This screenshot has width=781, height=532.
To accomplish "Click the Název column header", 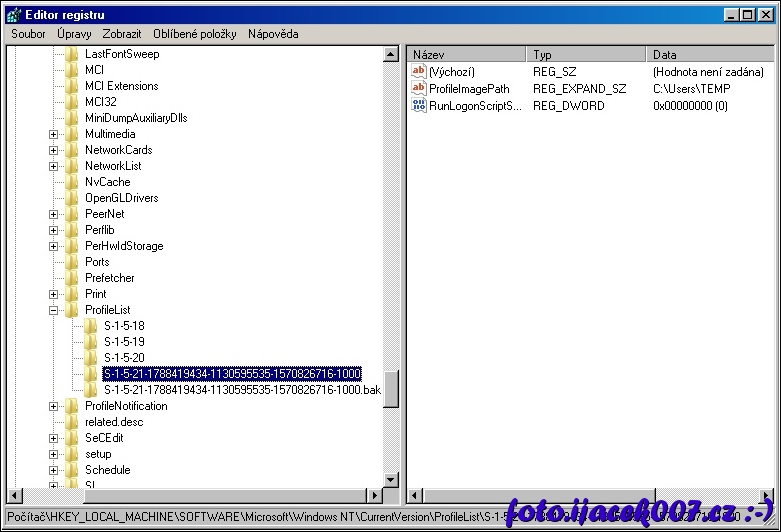I will pos(467,55).
